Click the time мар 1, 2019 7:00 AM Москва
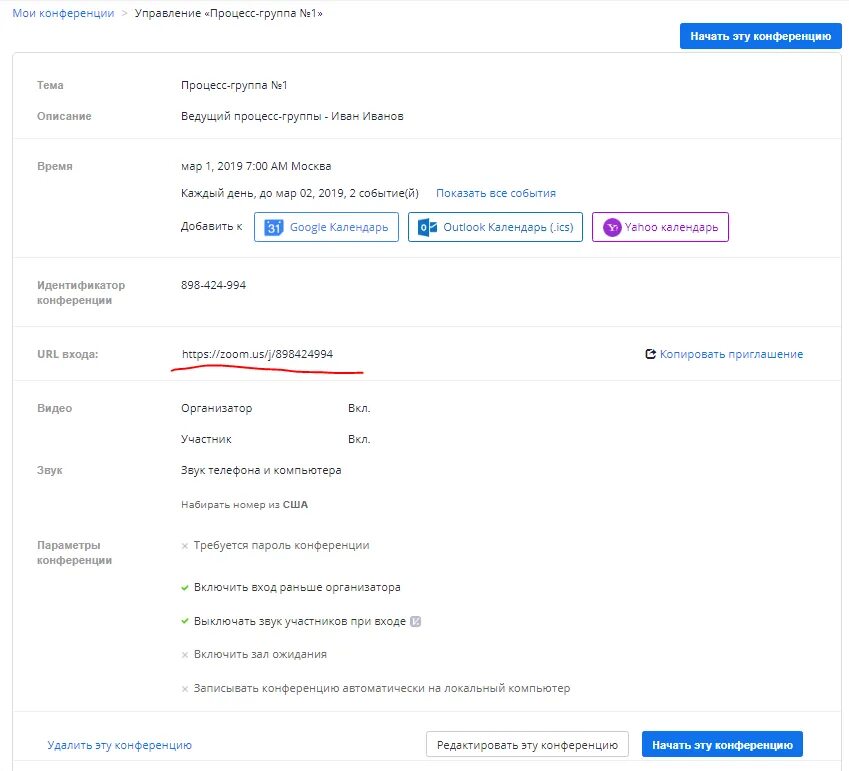This screenshot has width=849, height=771. pyautogui.click(x=256, y=166)
